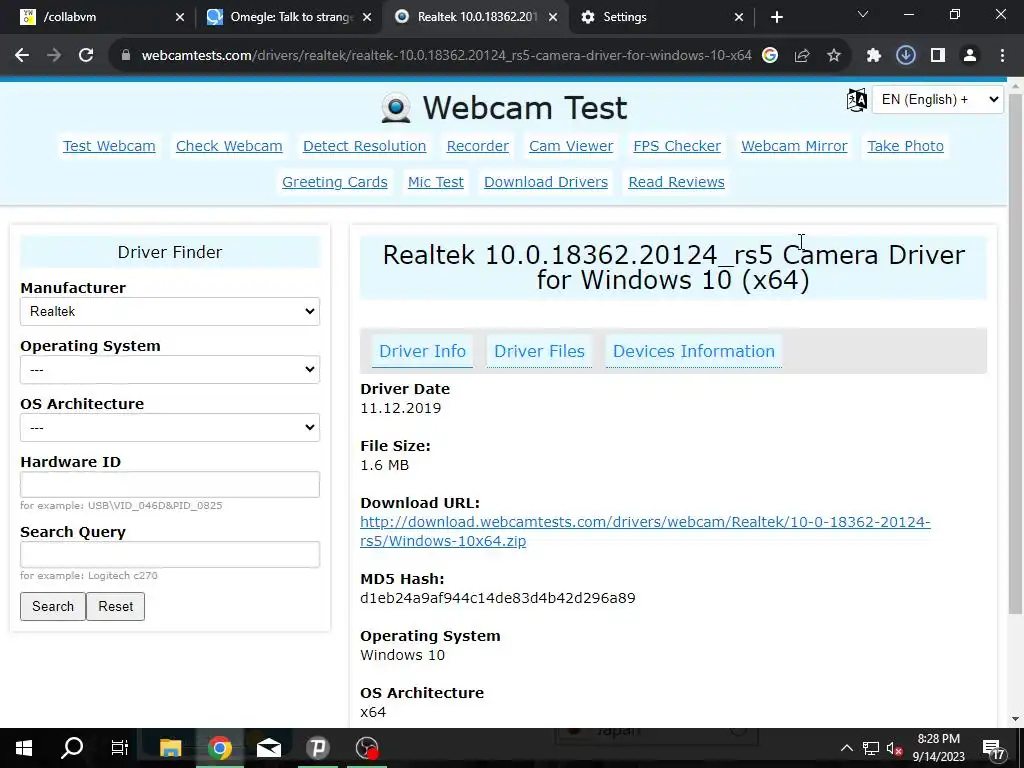Open Check Webcam link
1024x768 pixels.
click(x=229, y=146)
